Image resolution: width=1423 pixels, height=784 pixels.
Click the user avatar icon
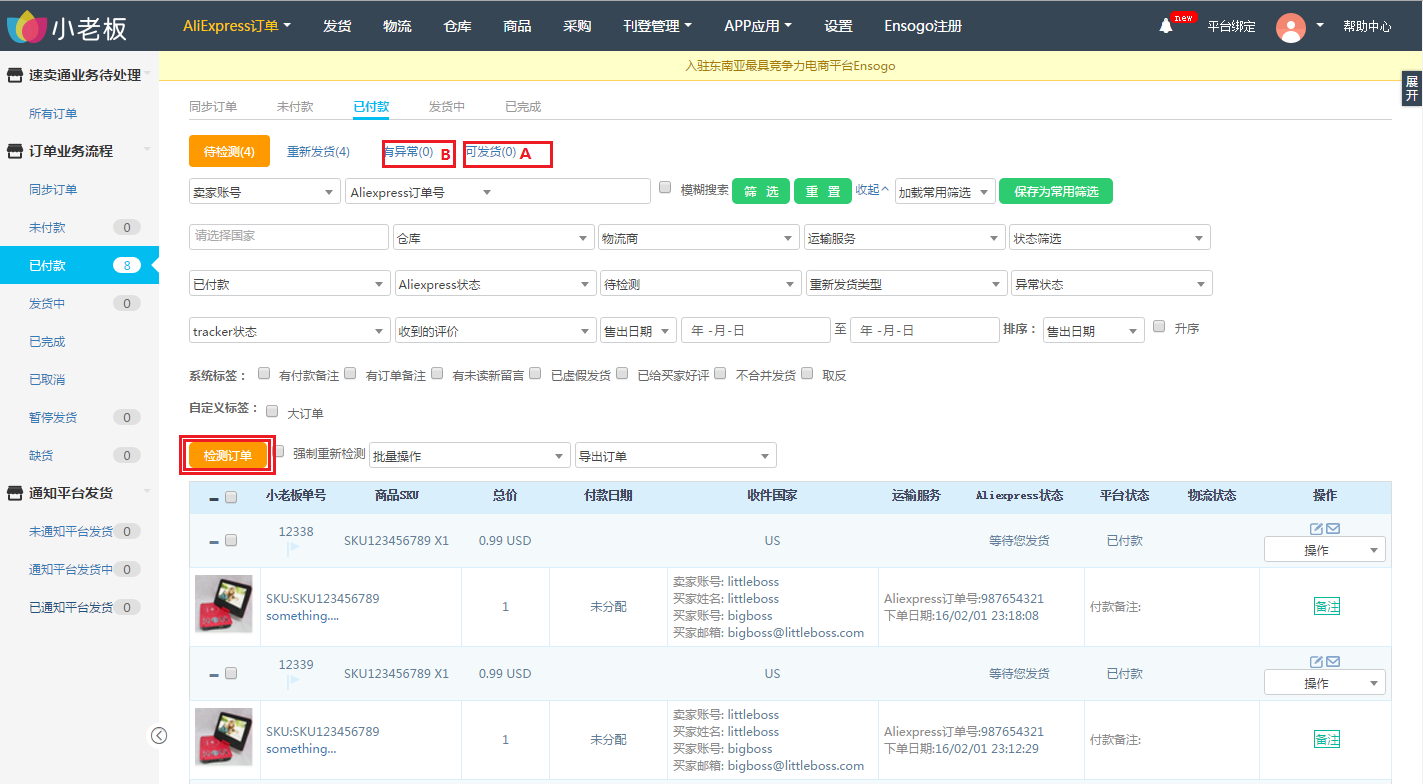tap(1291, 27)
